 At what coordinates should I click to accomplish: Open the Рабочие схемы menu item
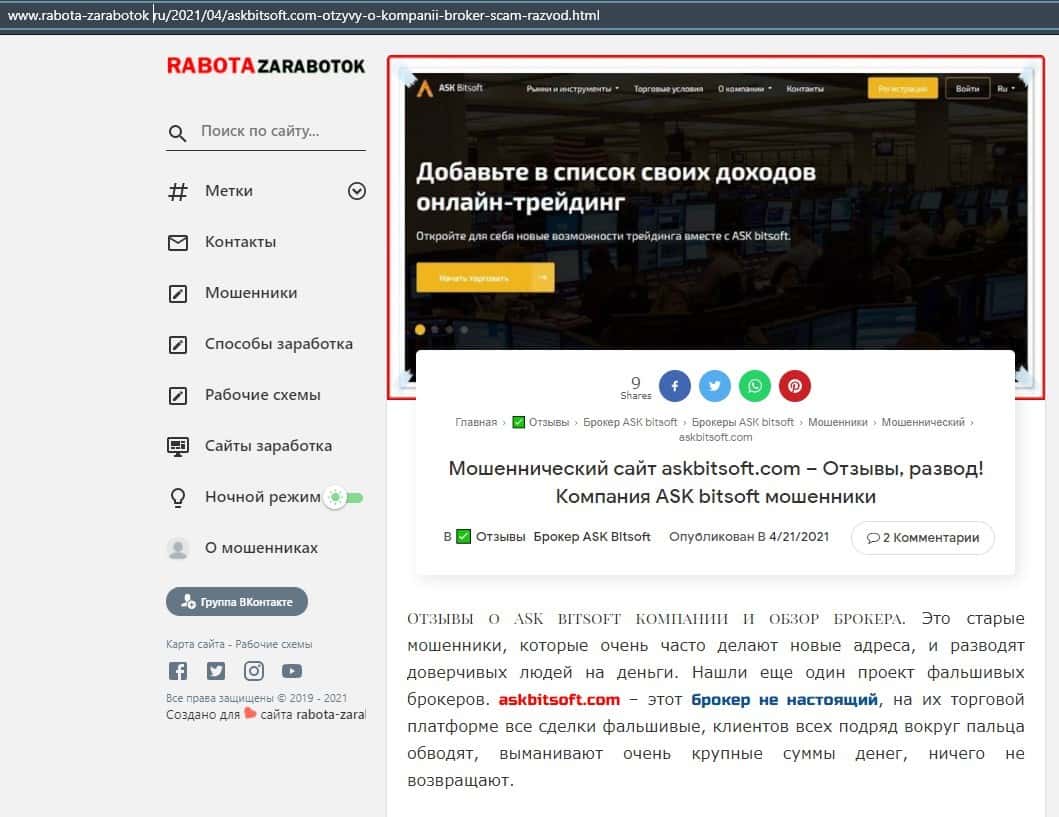(x=263, y=395)
